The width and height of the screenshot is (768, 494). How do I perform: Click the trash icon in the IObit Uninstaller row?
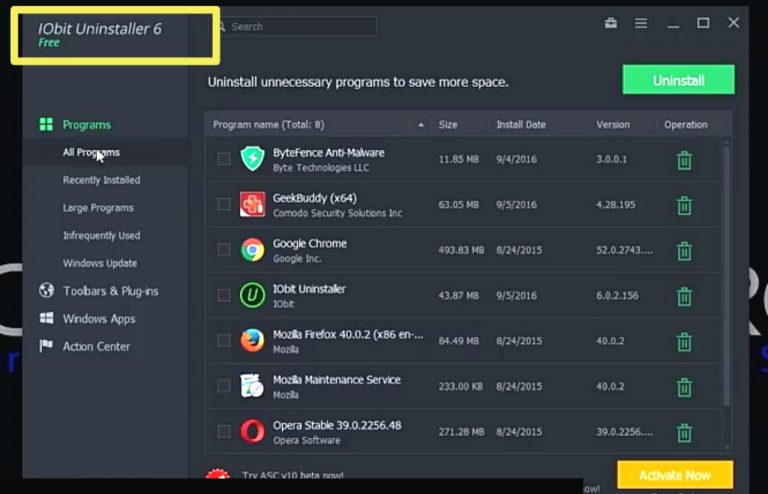click(x=684, y=296)
